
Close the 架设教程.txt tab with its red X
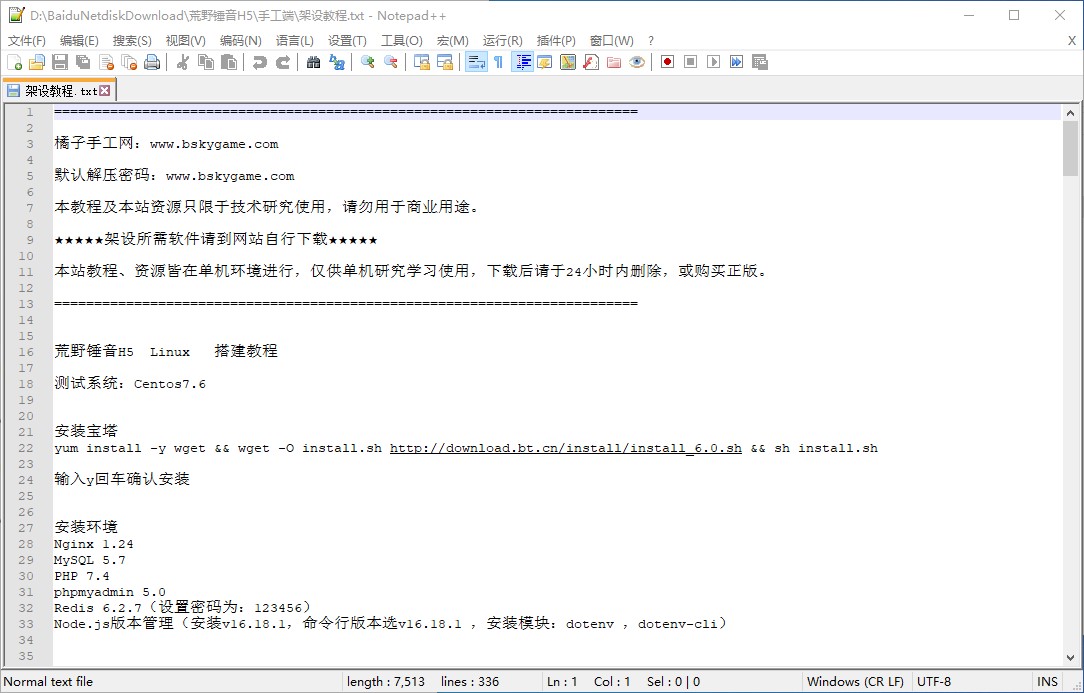(x=104, y=91)
